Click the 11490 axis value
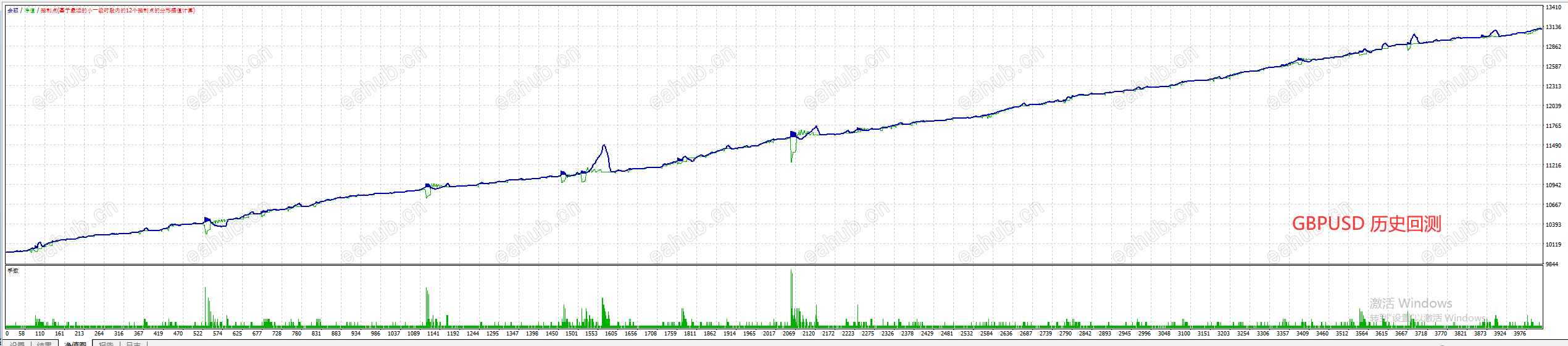 [1553, 146]
